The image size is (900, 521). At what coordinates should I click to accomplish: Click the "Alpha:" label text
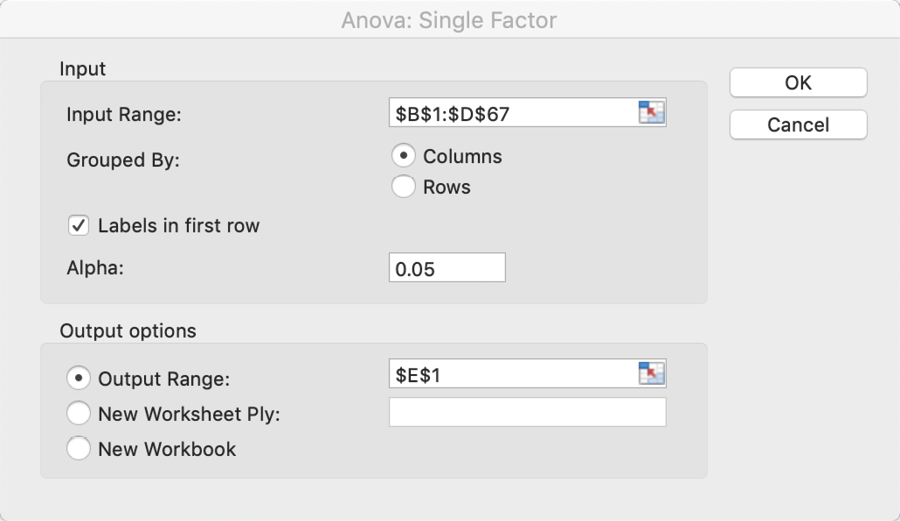click(x=95, y=268)
